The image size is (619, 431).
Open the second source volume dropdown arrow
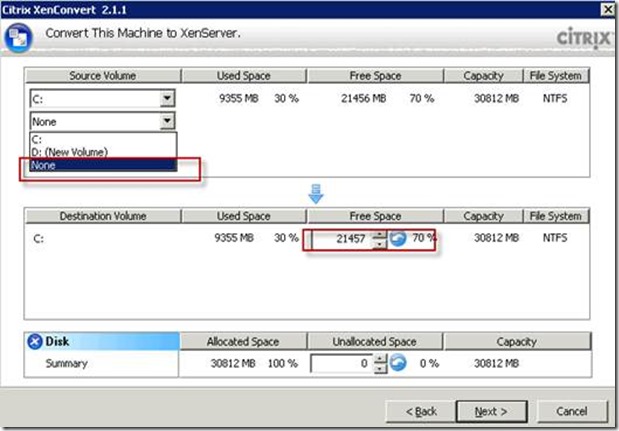(167, 121)
